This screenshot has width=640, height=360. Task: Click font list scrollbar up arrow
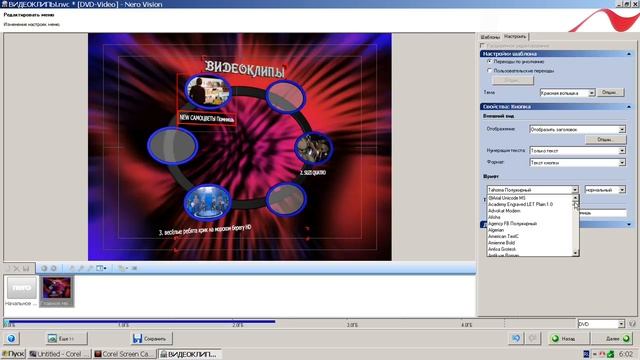tap(575, 198)
